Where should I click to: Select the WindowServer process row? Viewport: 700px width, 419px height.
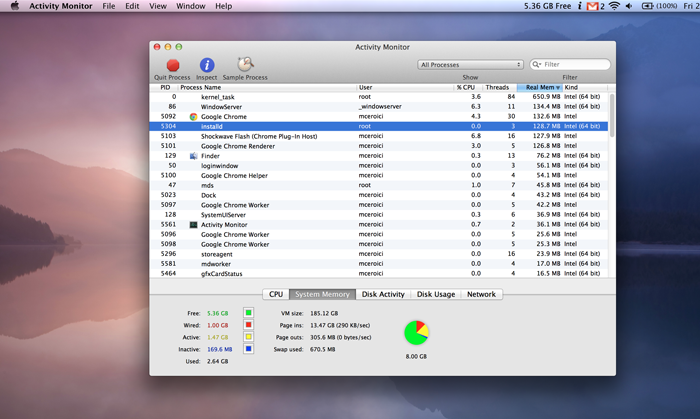379,107
